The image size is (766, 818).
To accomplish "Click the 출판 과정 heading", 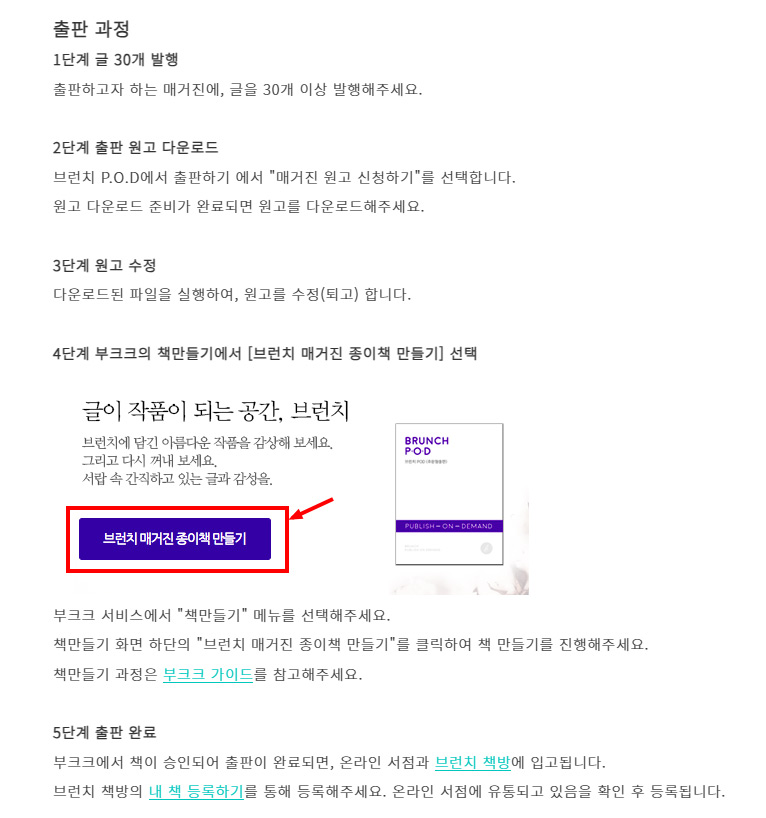I will [x=91, y=28].
